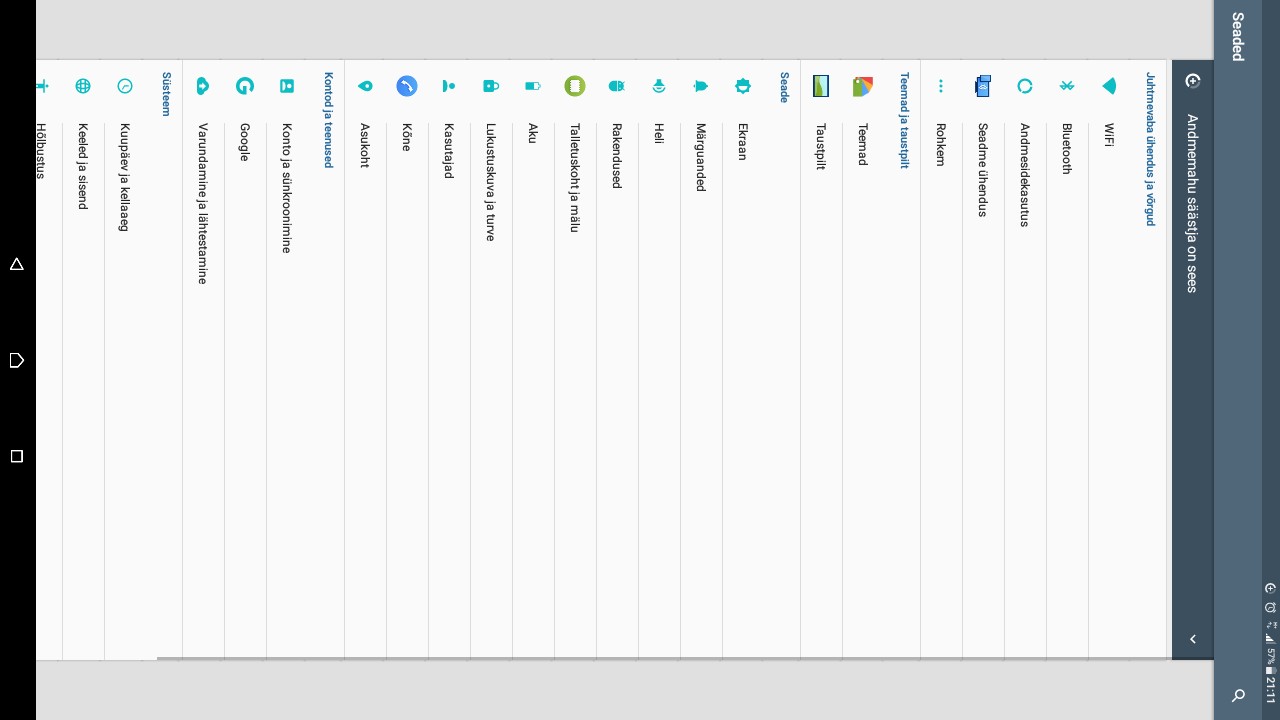Screen dimensions: 1280x720
Task: Open the Google label
Action: tap(245, 142)
